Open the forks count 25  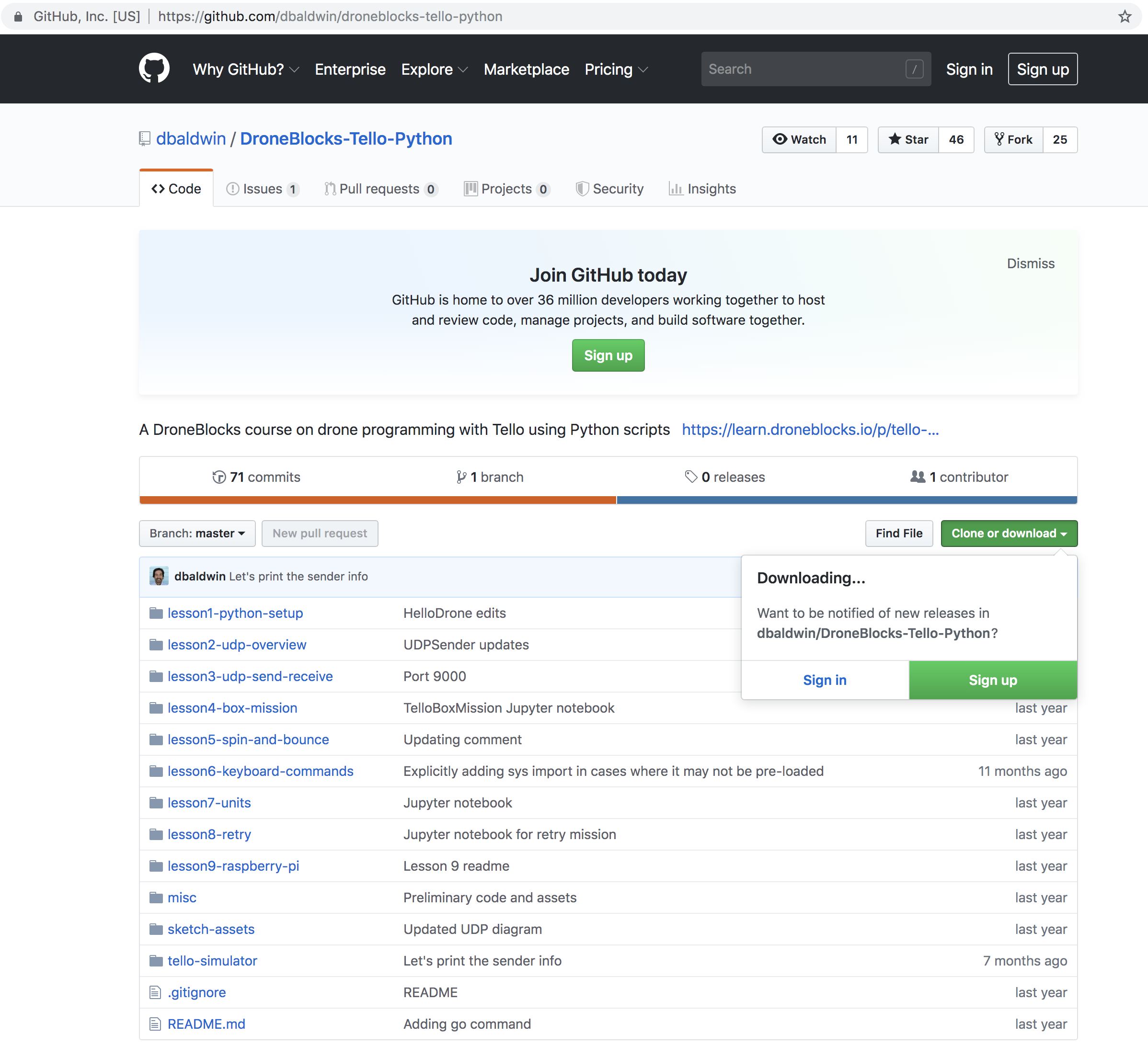pos(1060,139)
